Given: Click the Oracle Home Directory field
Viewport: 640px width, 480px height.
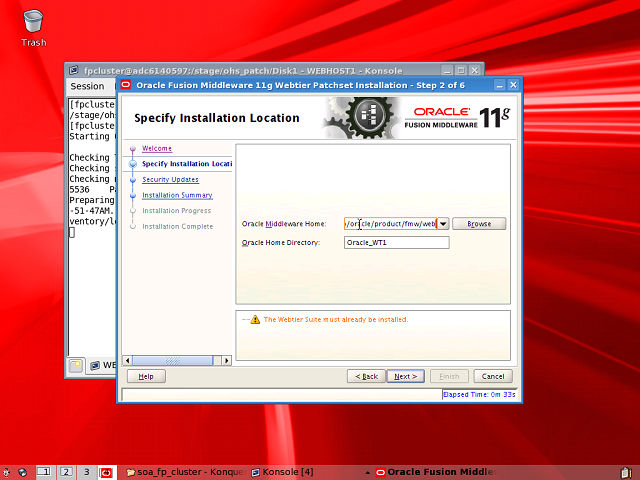Looking at the screenshot, I should pos(396,242).
